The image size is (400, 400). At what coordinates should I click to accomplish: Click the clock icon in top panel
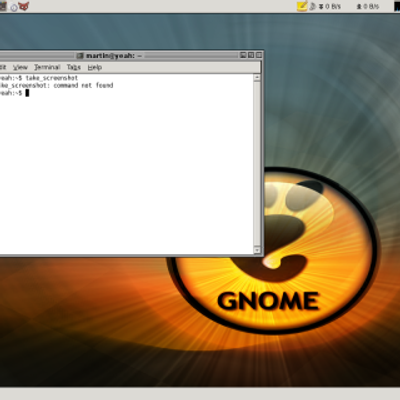(x=14, y=7)
